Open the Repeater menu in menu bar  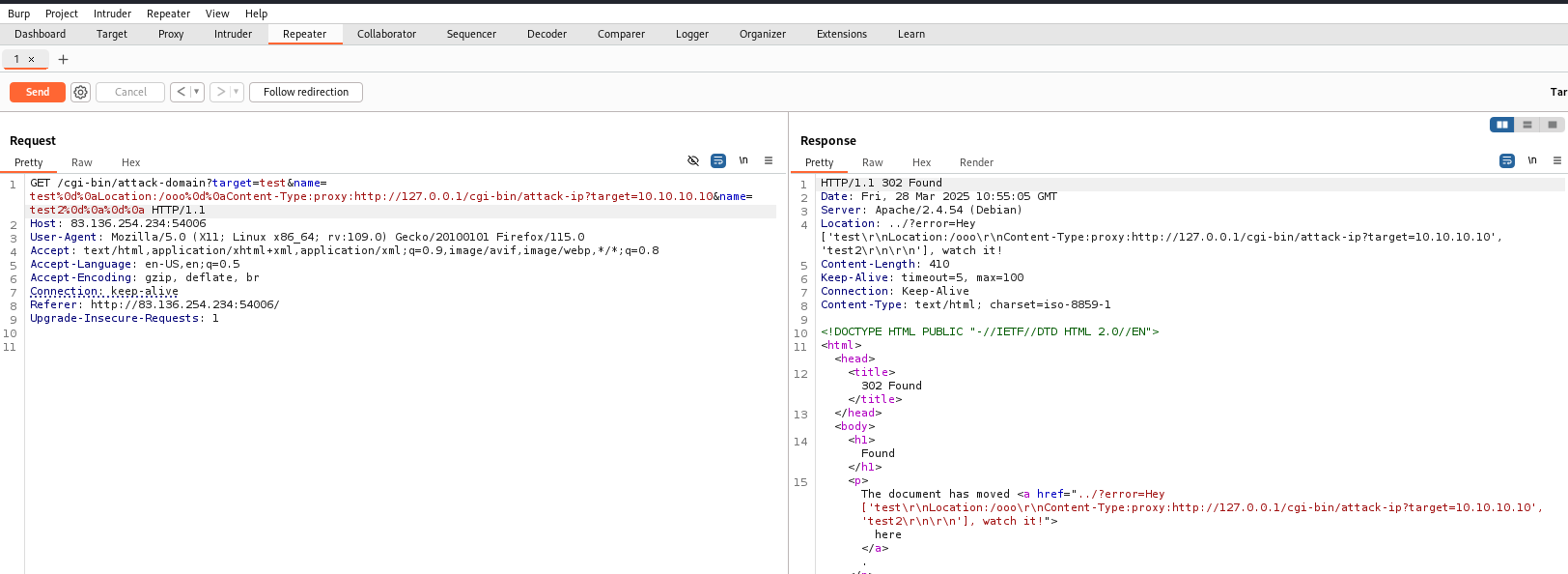[x=169, y=14]
